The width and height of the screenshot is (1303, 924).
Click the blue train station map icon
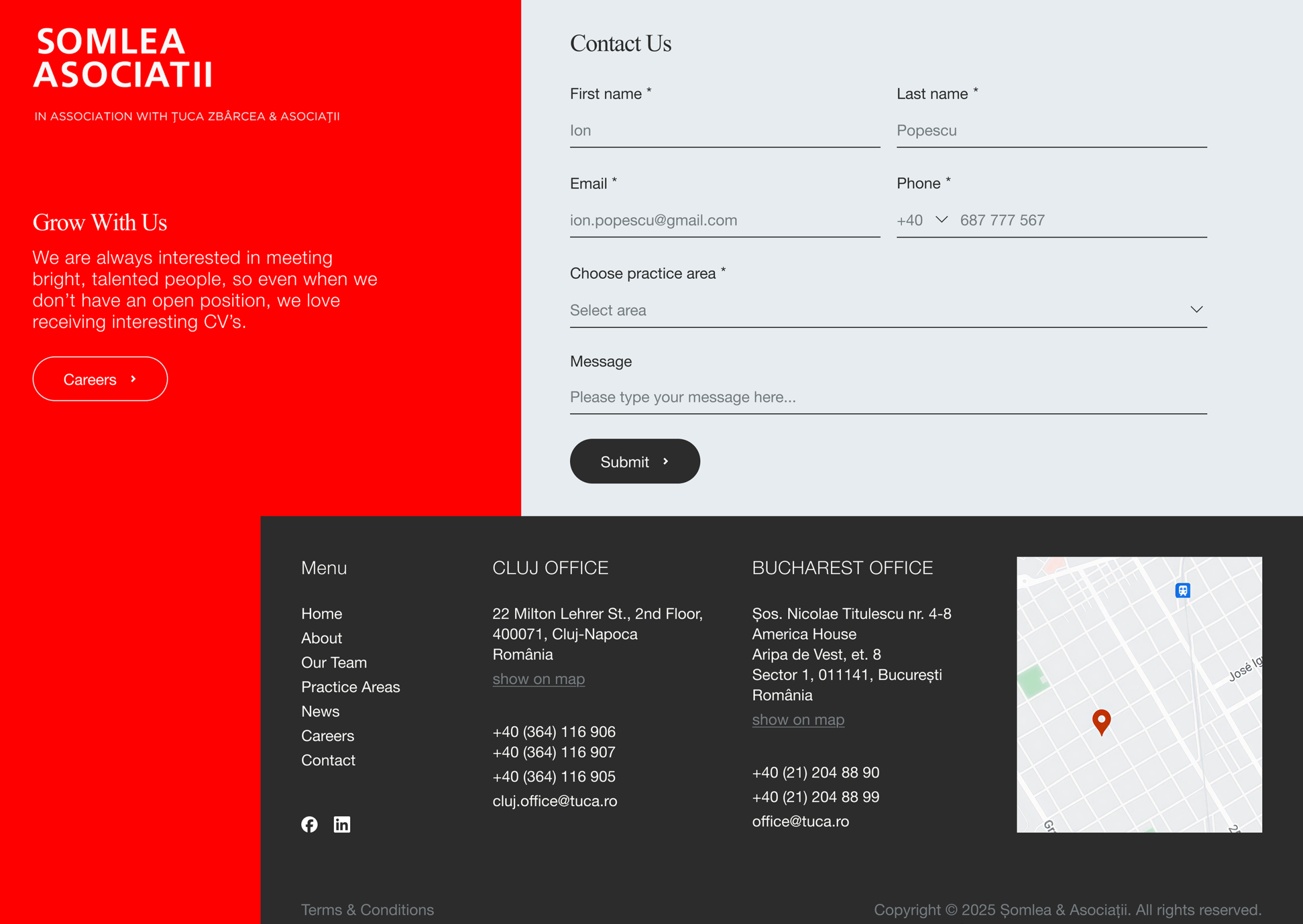pos(1182,590)
